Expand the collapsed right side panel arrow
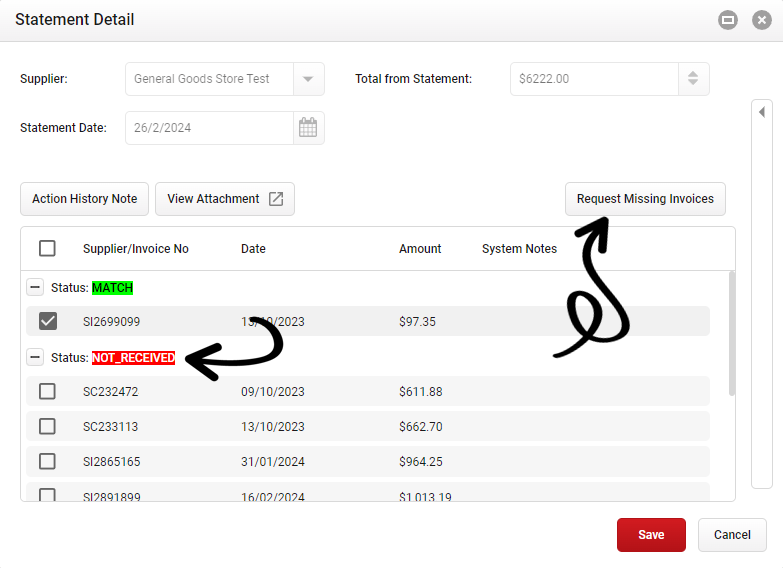Viewport: 783px width, 568px height. point(761,112)
